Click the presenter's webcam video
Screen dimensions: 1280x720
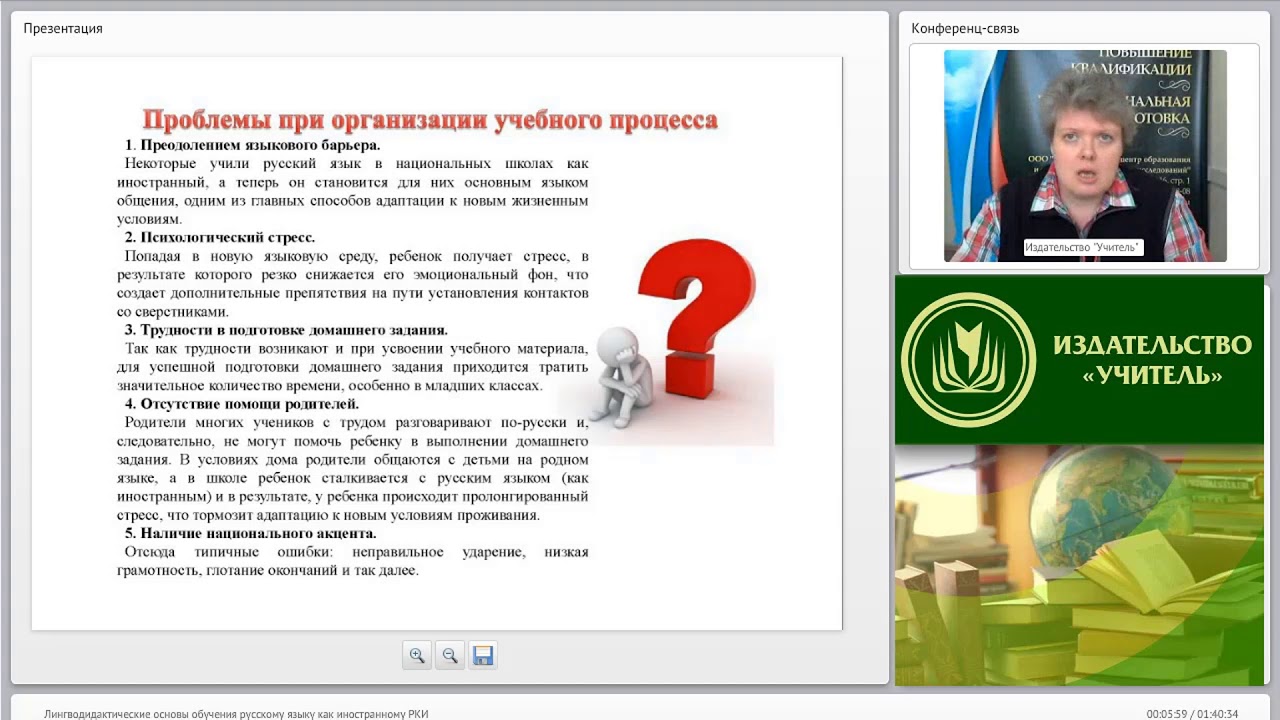1085,156
